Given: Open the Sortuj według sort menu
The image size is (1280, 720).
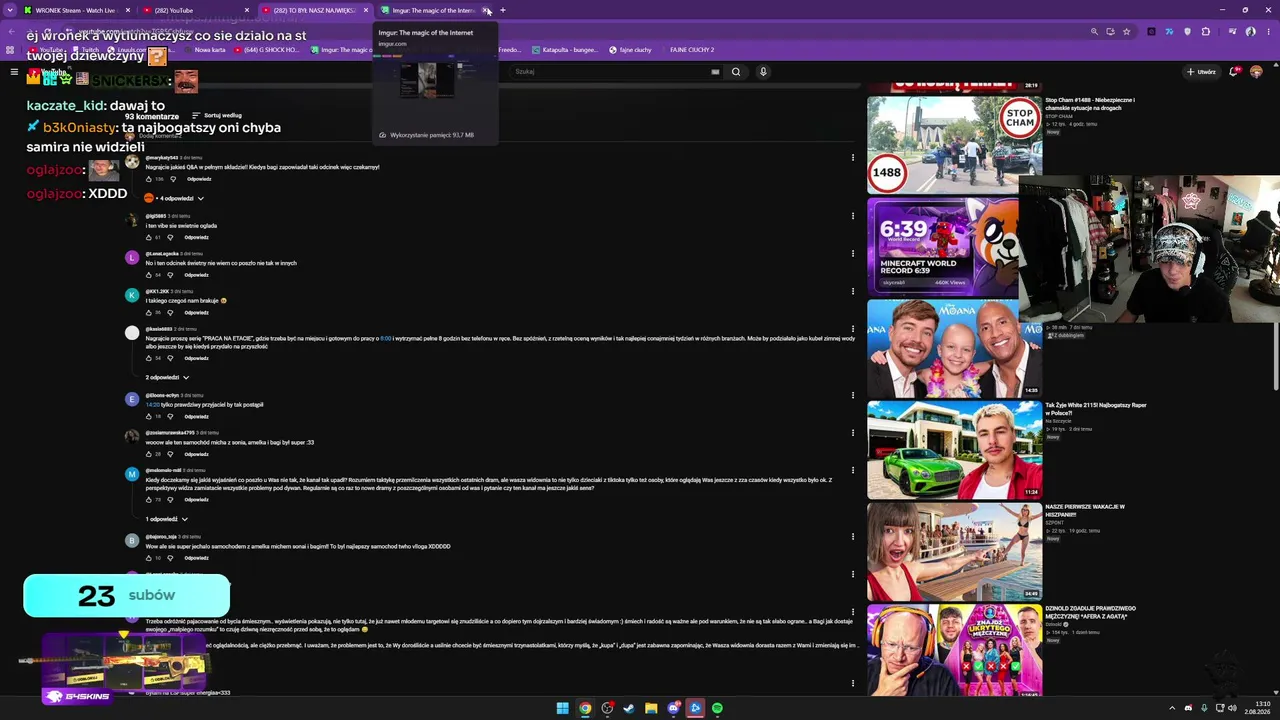Looking at the screenshot, I should click(216, 116).
